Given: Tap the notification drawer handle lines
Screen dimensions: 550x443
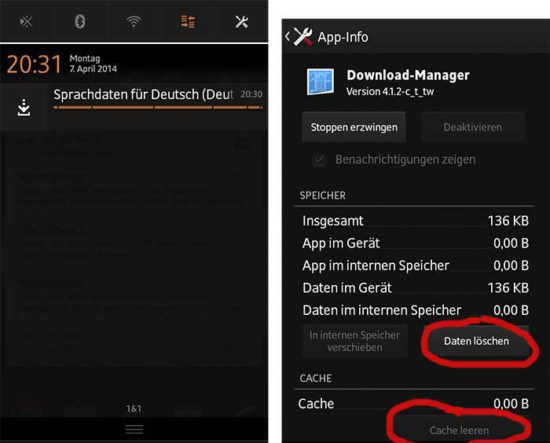Looking at the screenshot, I should point(134,429).
